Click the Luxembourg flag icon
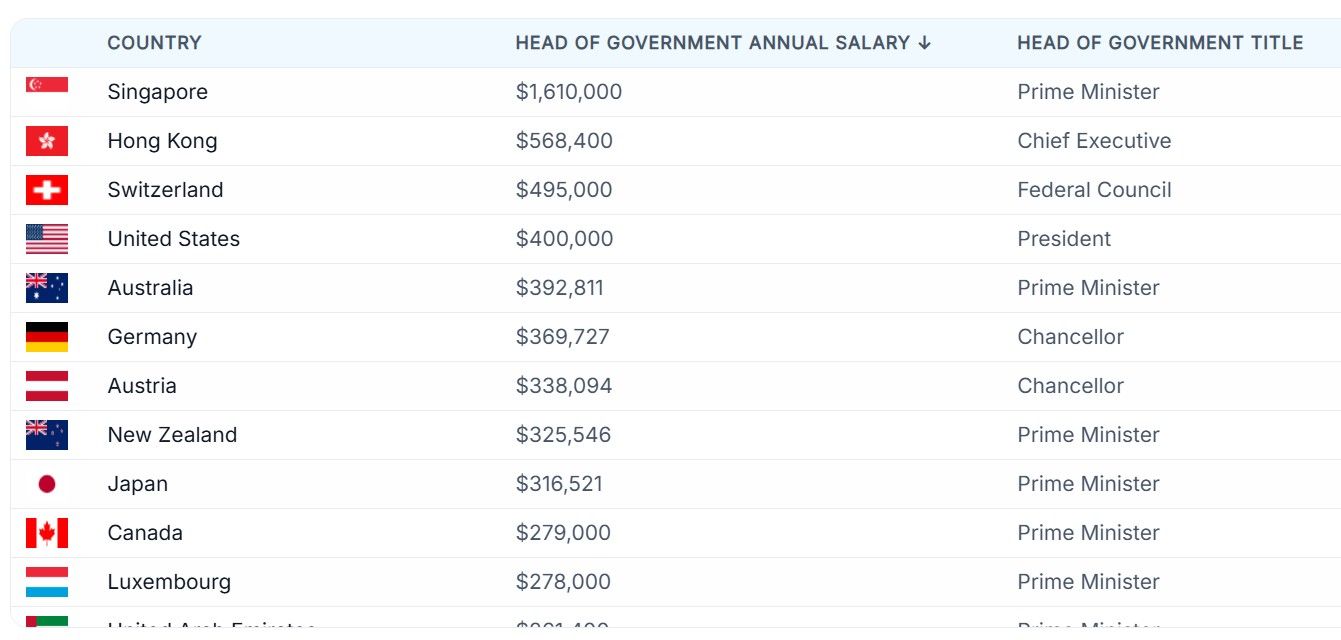This screenshot has width=1341, height=640. (47, 582)
